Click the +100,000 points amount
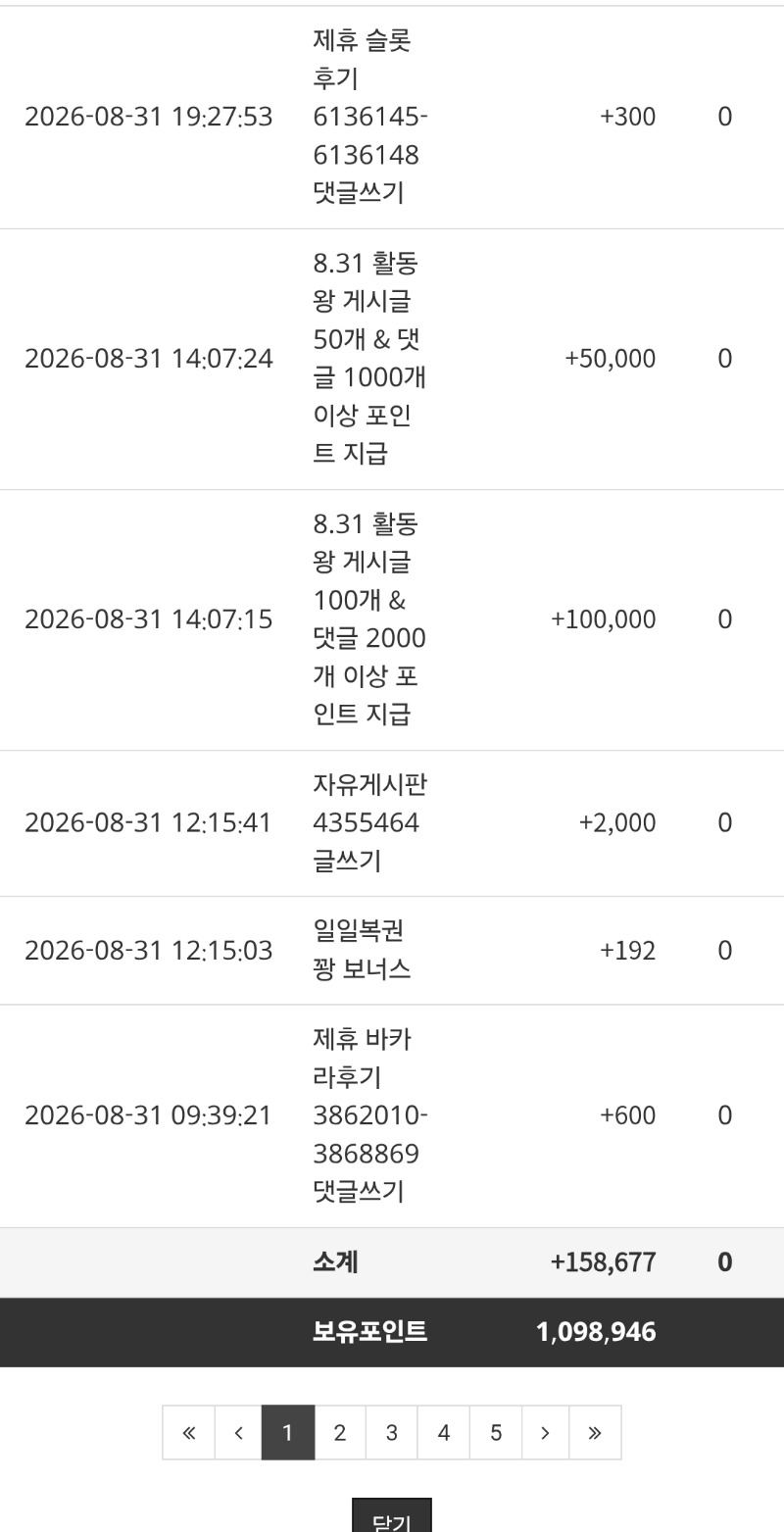784x1532 pixels. tap(604, 619)
